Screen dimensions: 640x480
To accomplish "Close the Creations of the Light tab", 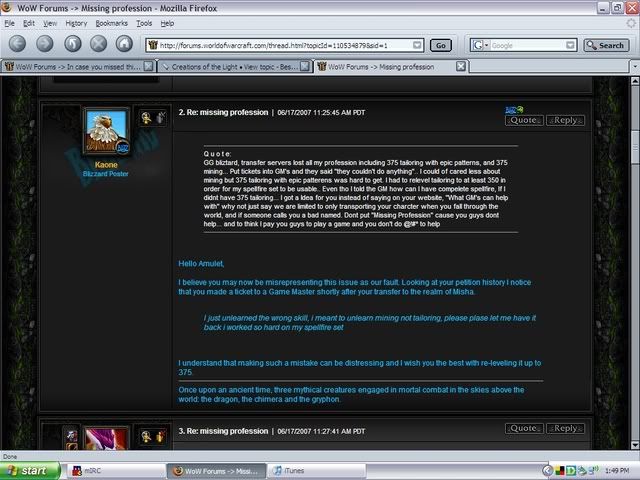I will pos(305,66).
